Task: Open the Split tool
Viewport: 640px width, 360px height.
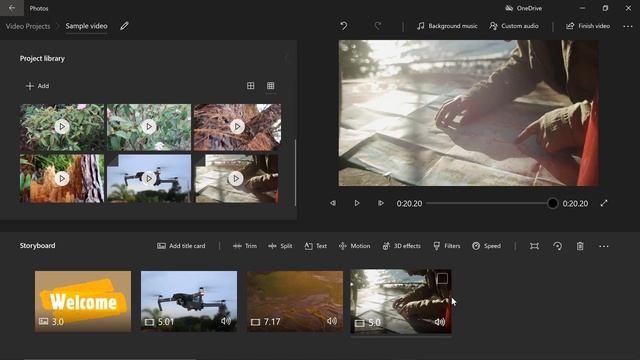Action: click(280, 246)
